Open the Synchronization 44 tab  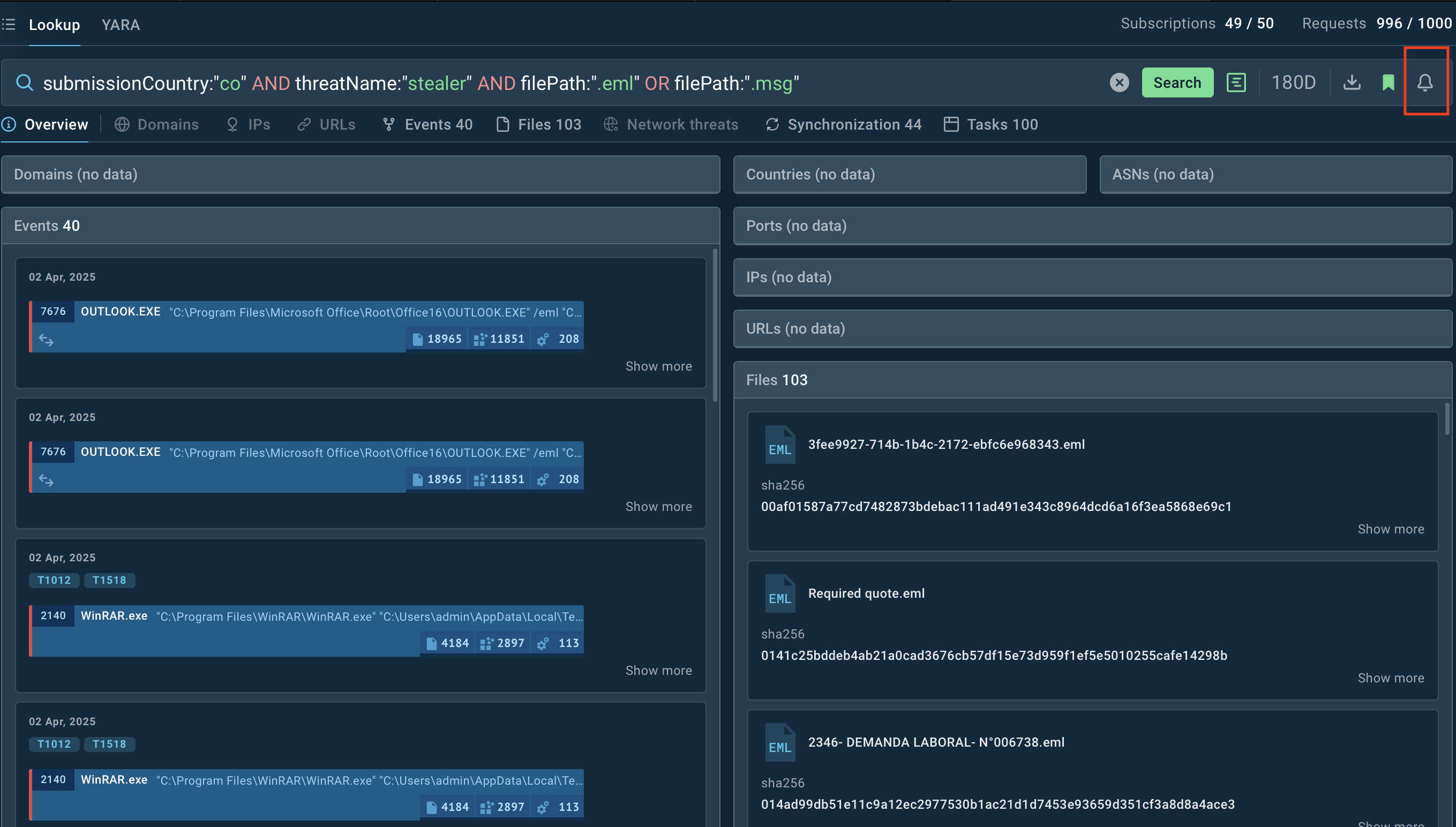(x=844, y=124)
